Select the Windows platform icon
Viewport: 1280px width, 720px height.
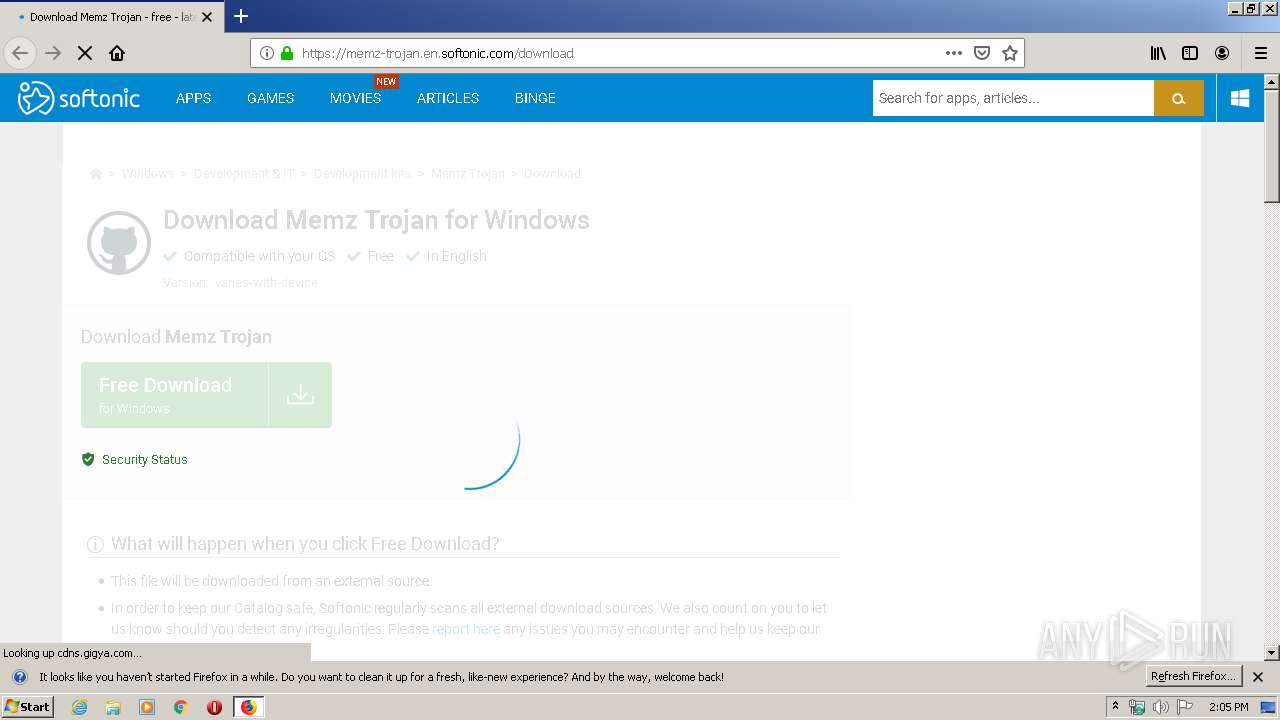pos(1240,98)
